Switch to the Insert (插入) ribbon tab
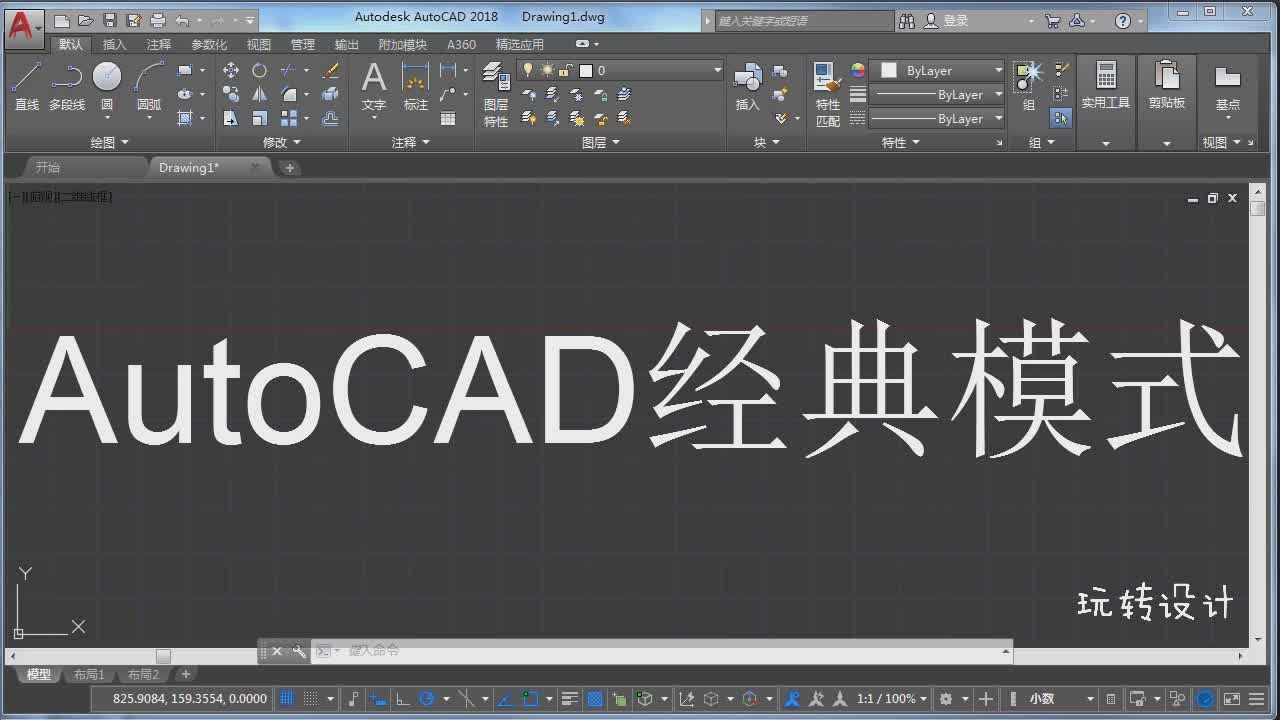The image size is (1280, 720). click(115, 44)
